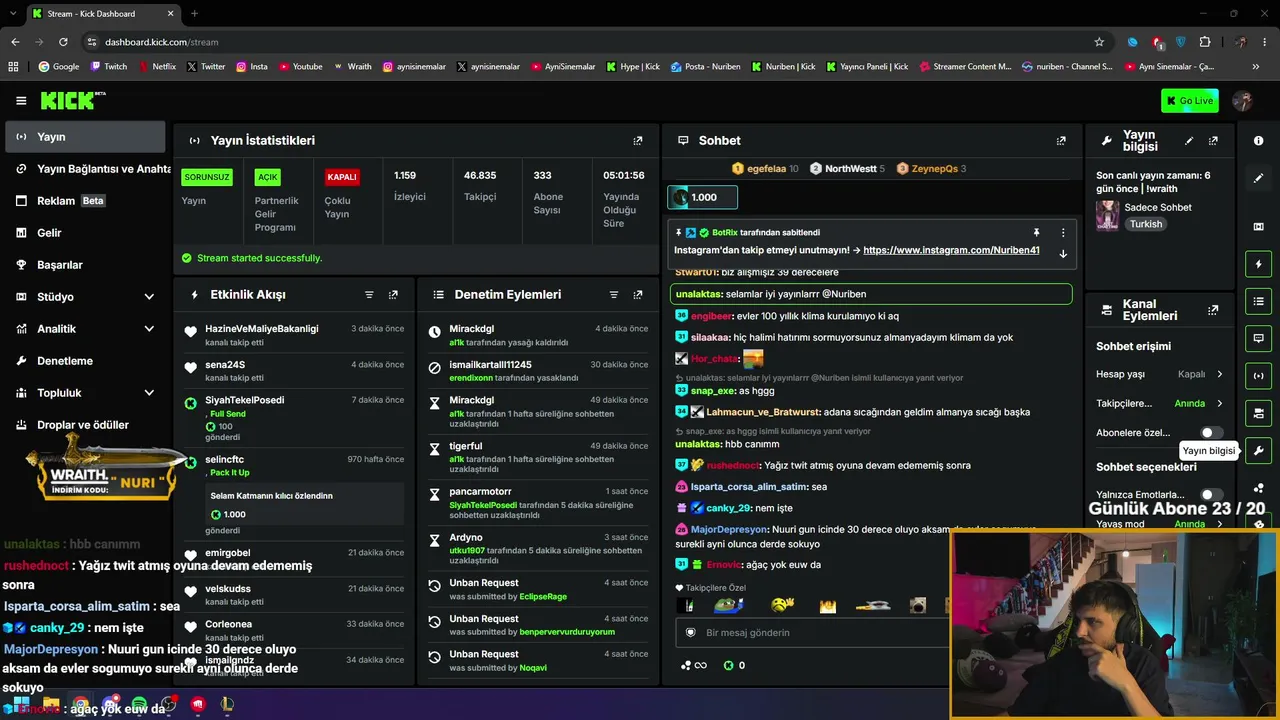1280x720 pixels.
Task: Pop out the Sohbet chat panel
Action: tap(1061, 141)
